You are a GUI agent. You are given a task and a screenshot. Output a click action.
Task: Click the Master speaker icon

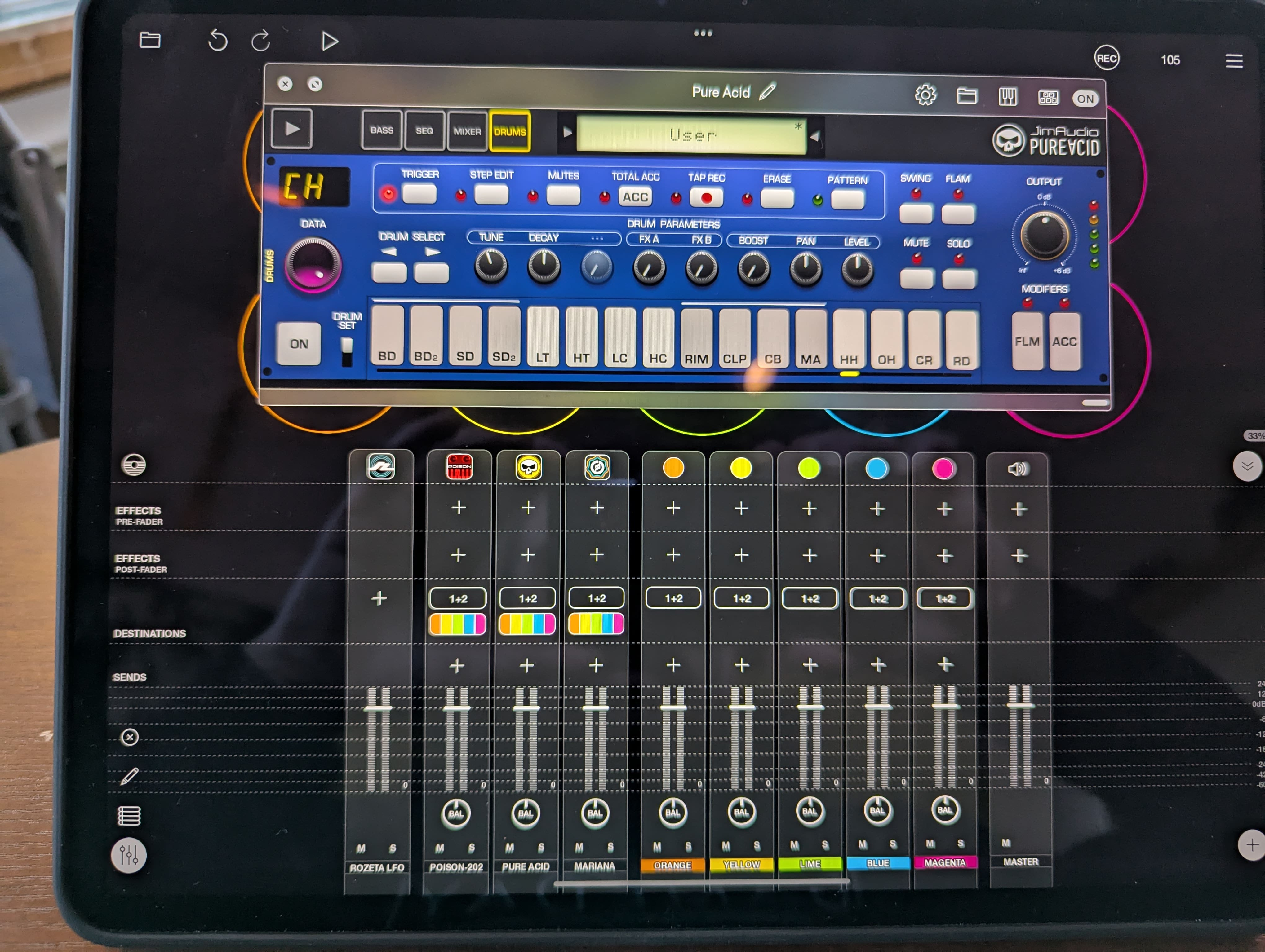tap(1018, 469)
